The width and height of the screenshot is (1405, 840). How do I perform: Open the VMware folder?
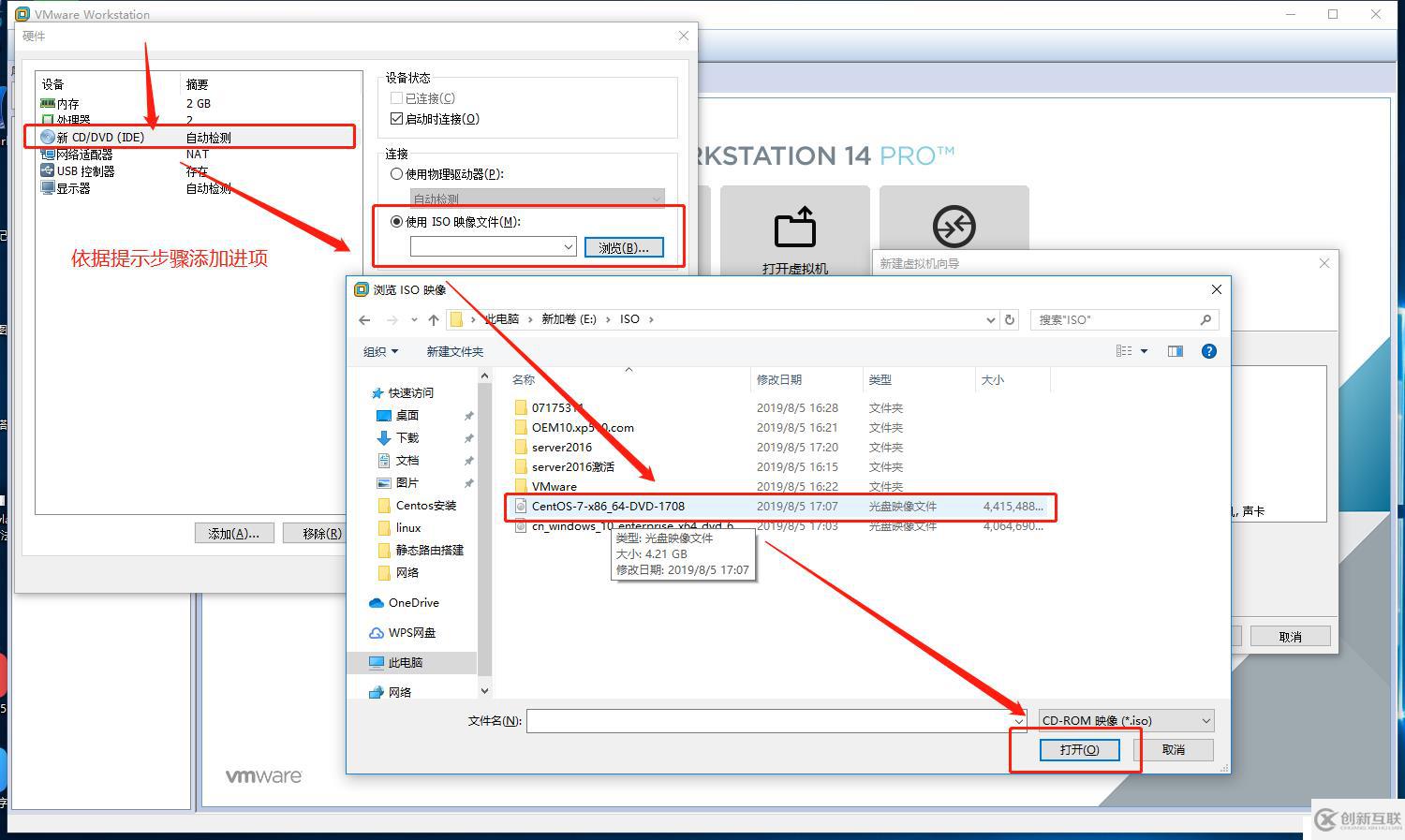pyautogui.click(x=546, y=486)
